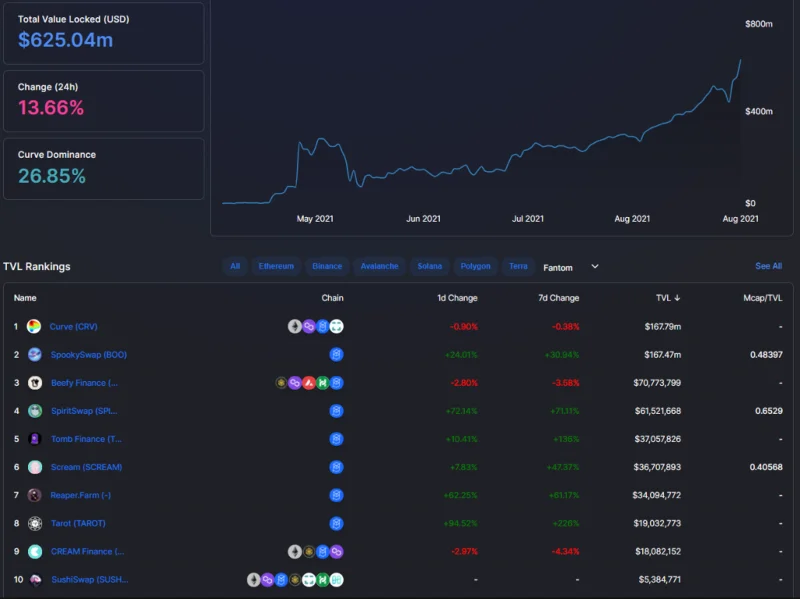Sort by the TVL column header
The image size is (800, 599).
click(x=668, y=298)
